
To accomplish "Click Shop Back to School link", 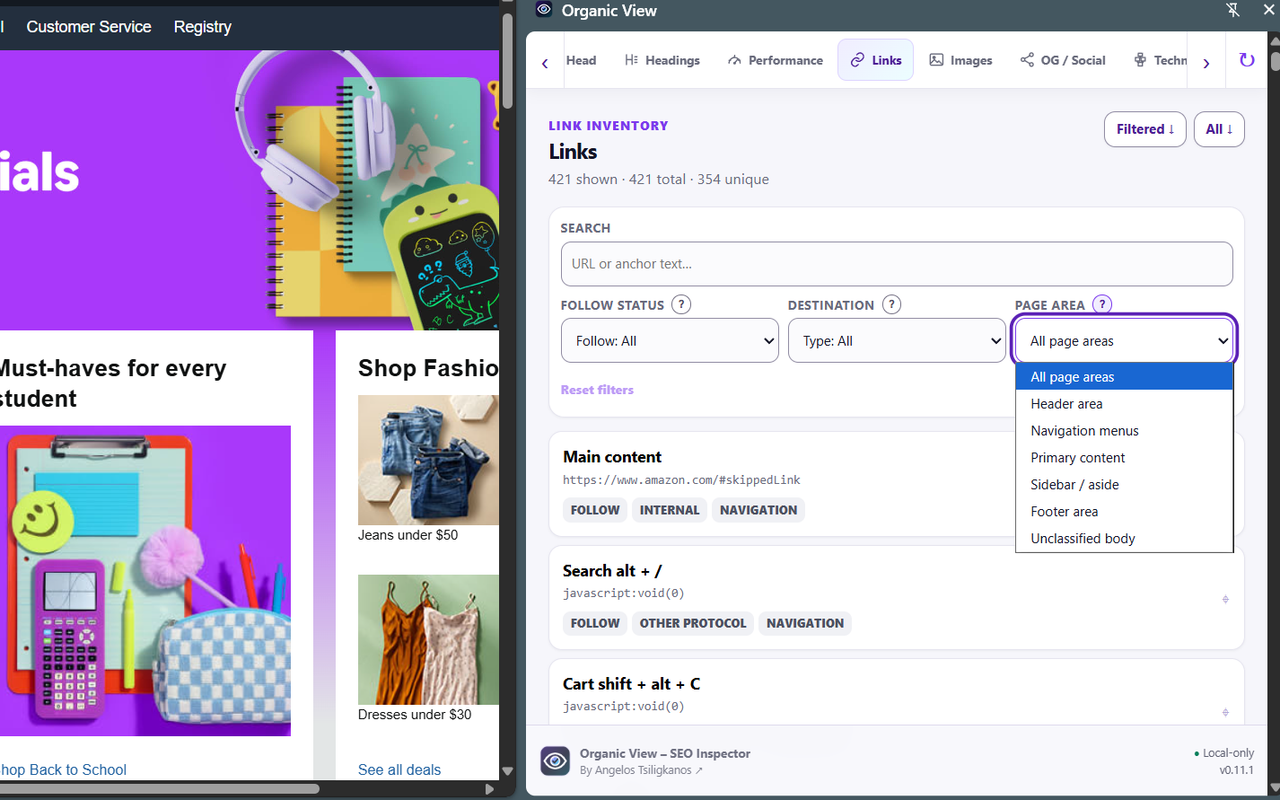I will [63, 770].
